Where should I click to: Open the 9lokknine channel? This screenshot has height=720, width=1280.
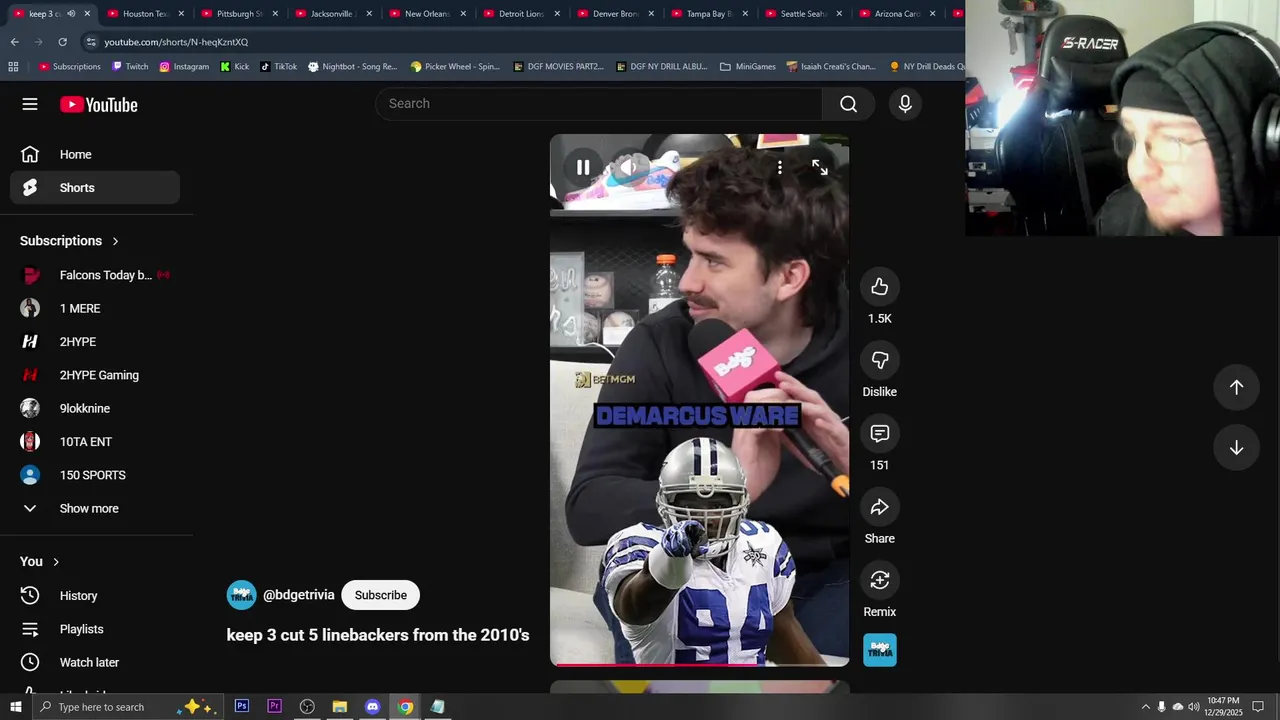[95, 408]
